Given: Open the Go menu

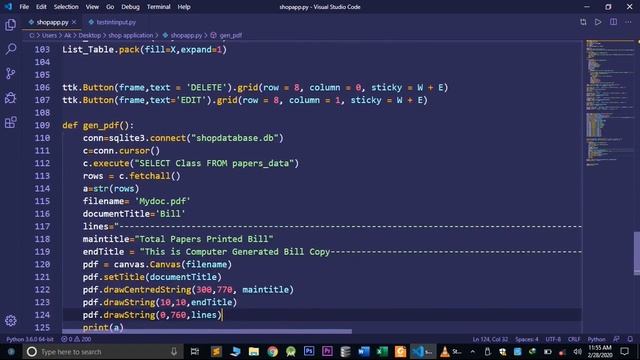Looking at the screenshot, I should click(x=110, y=7).
